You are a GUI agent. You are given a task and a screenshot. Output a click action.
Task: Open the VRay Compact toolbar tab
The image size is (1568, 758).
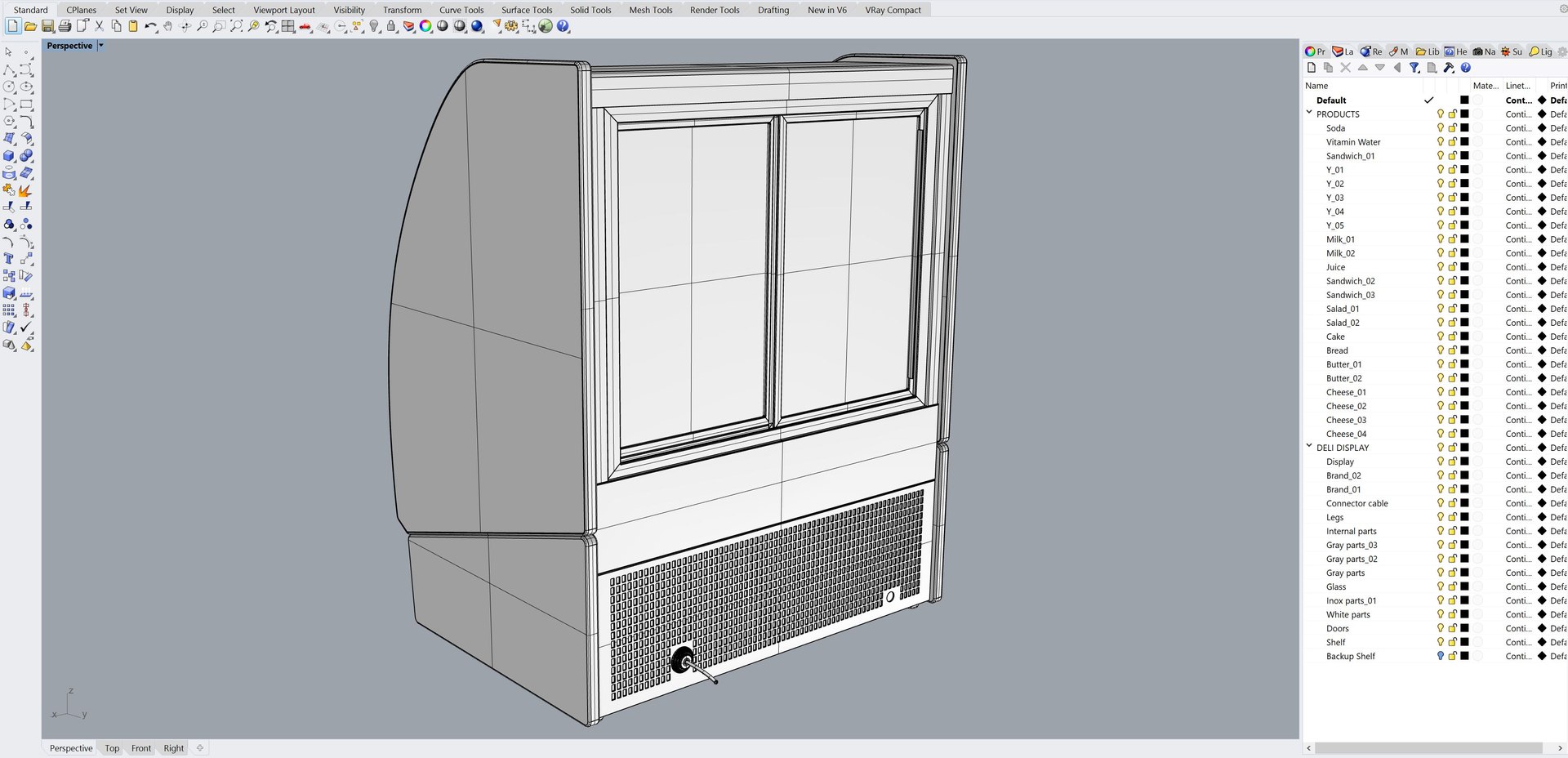893,10
